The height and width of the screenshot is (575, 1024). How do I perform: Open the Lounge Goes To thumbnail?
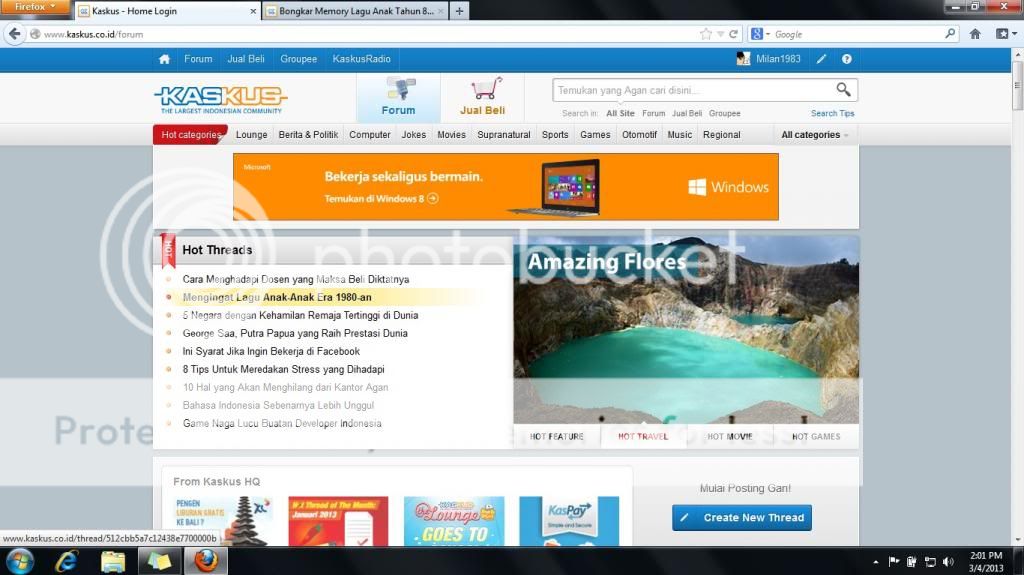pyautogui.click(x=454, y=521)
